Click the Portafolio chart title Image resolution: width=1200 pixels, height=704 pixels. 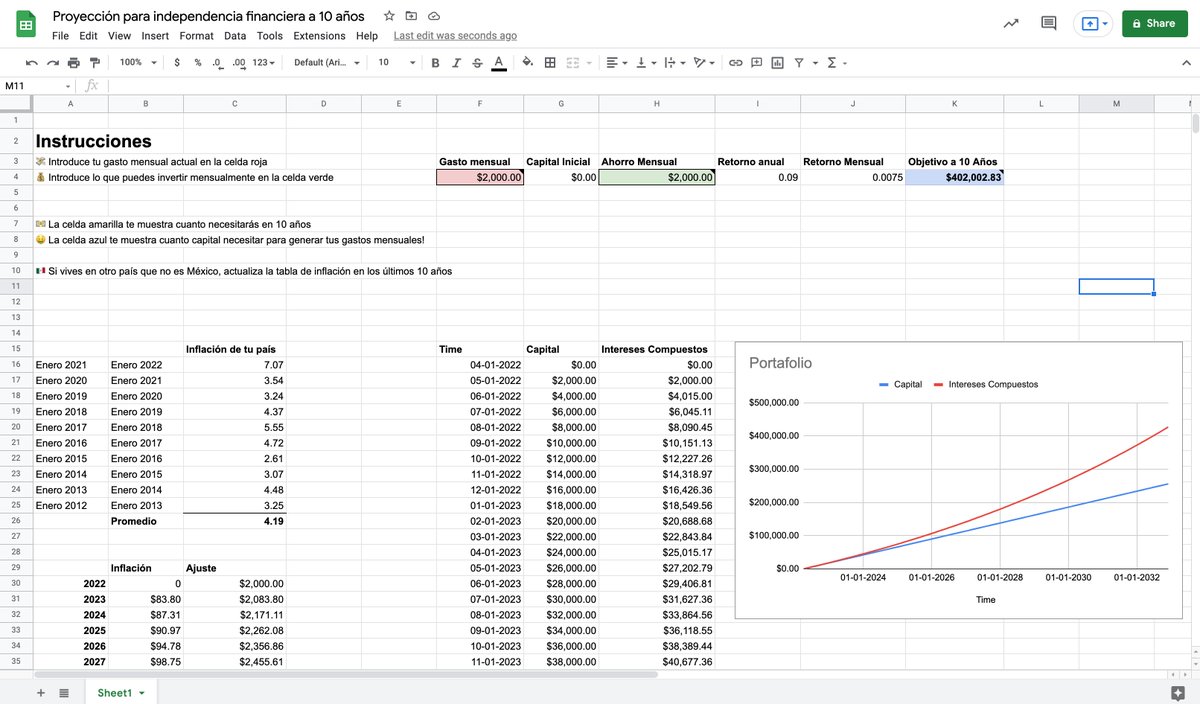point(781,363)
